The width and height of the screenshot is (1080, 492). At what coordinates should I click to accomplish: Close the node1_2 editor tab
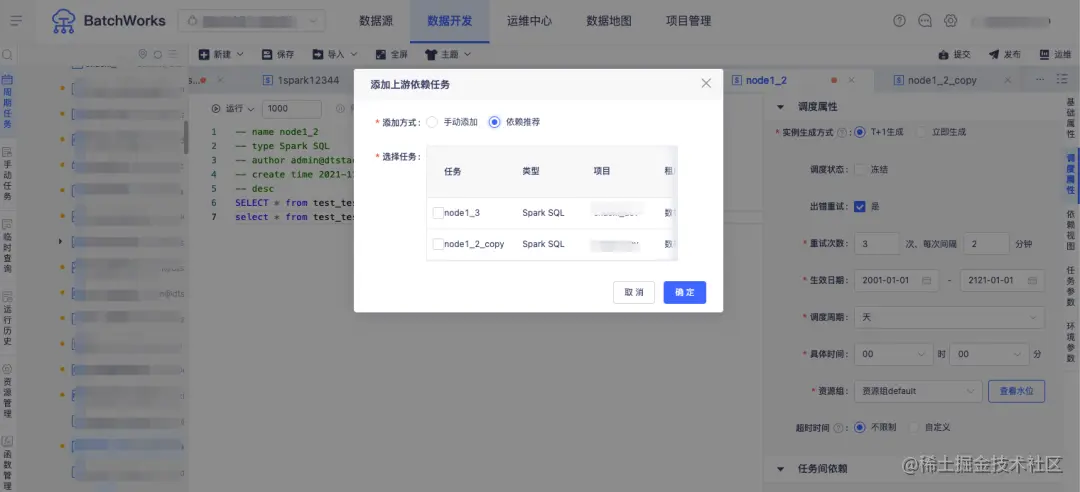[x=851, y=80]
